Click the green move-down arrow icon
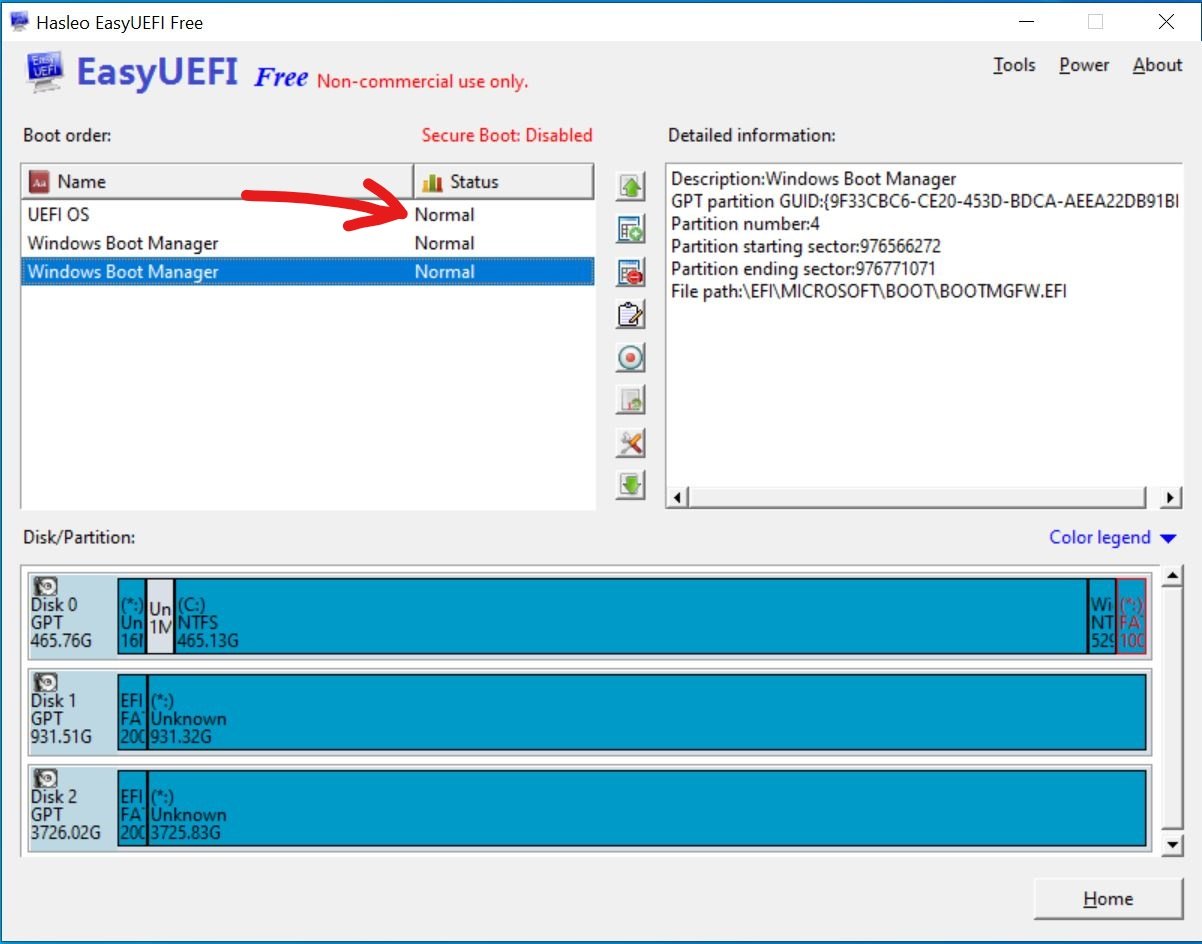 click(x=631, y=485)
